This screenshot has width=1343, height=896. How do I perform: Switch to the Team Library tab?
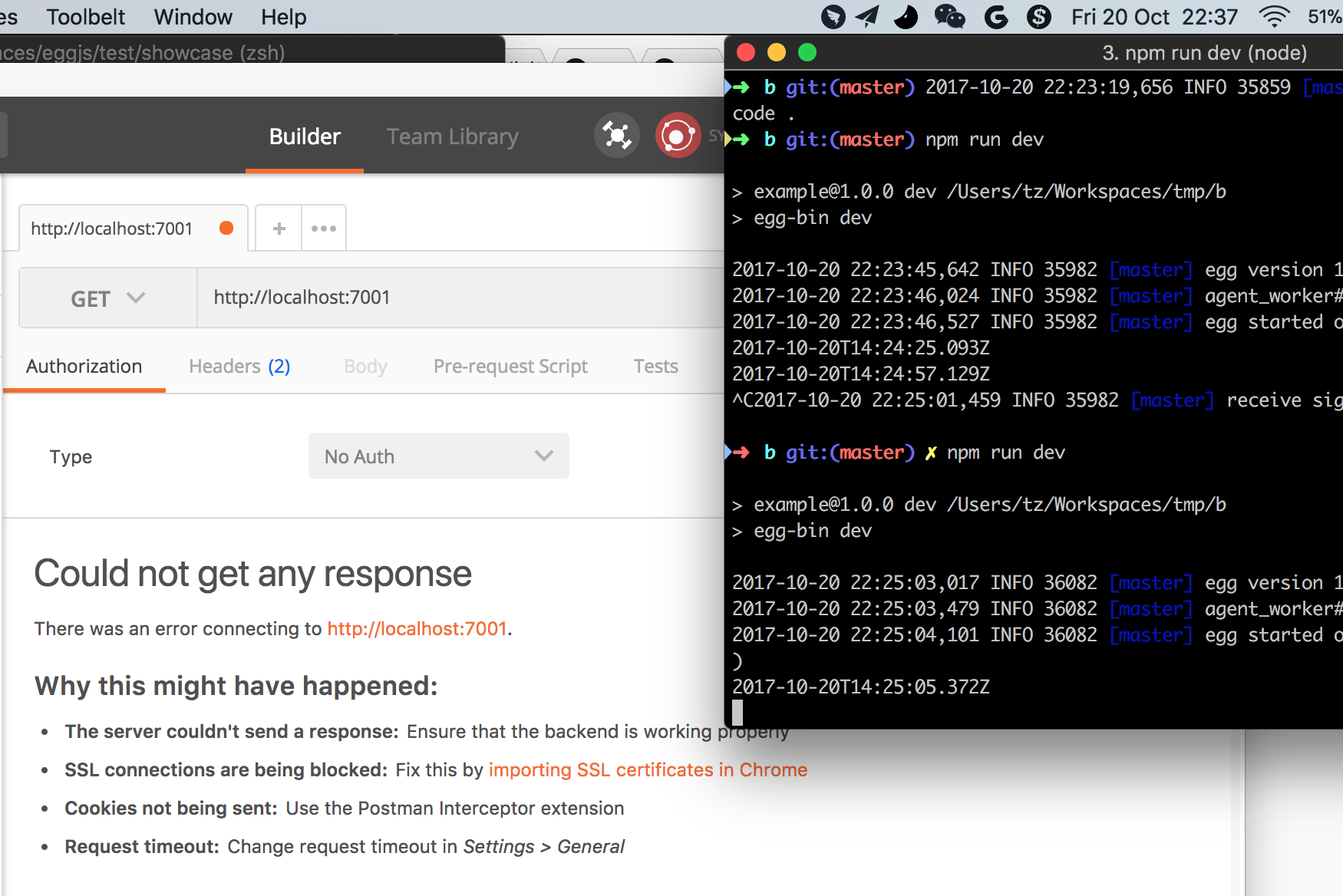coord(452,136)
